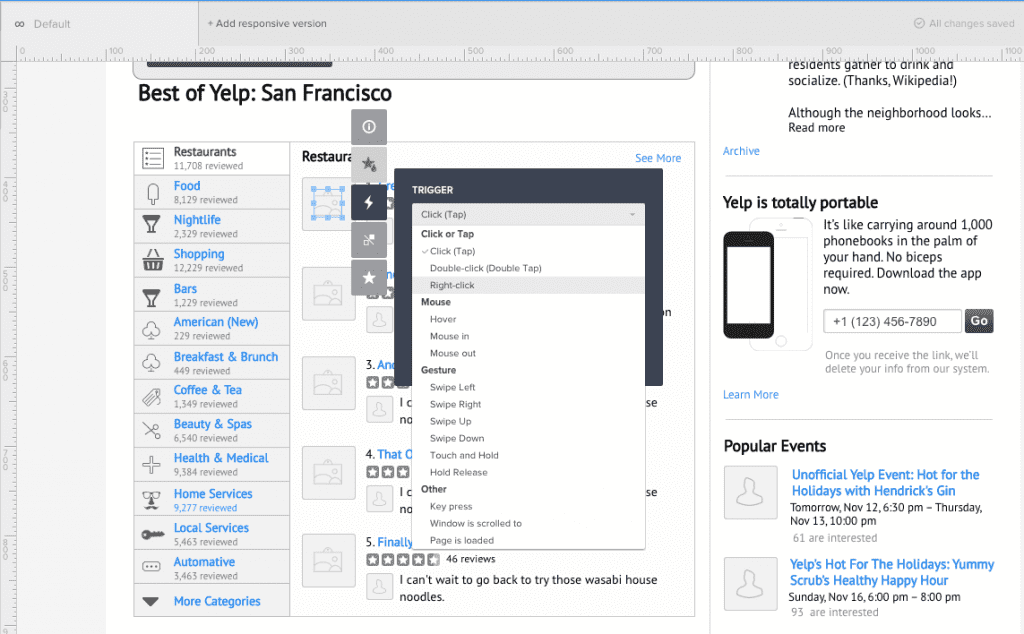
Task: Choose Mouse out trigger option
Action: click(528, 353)
